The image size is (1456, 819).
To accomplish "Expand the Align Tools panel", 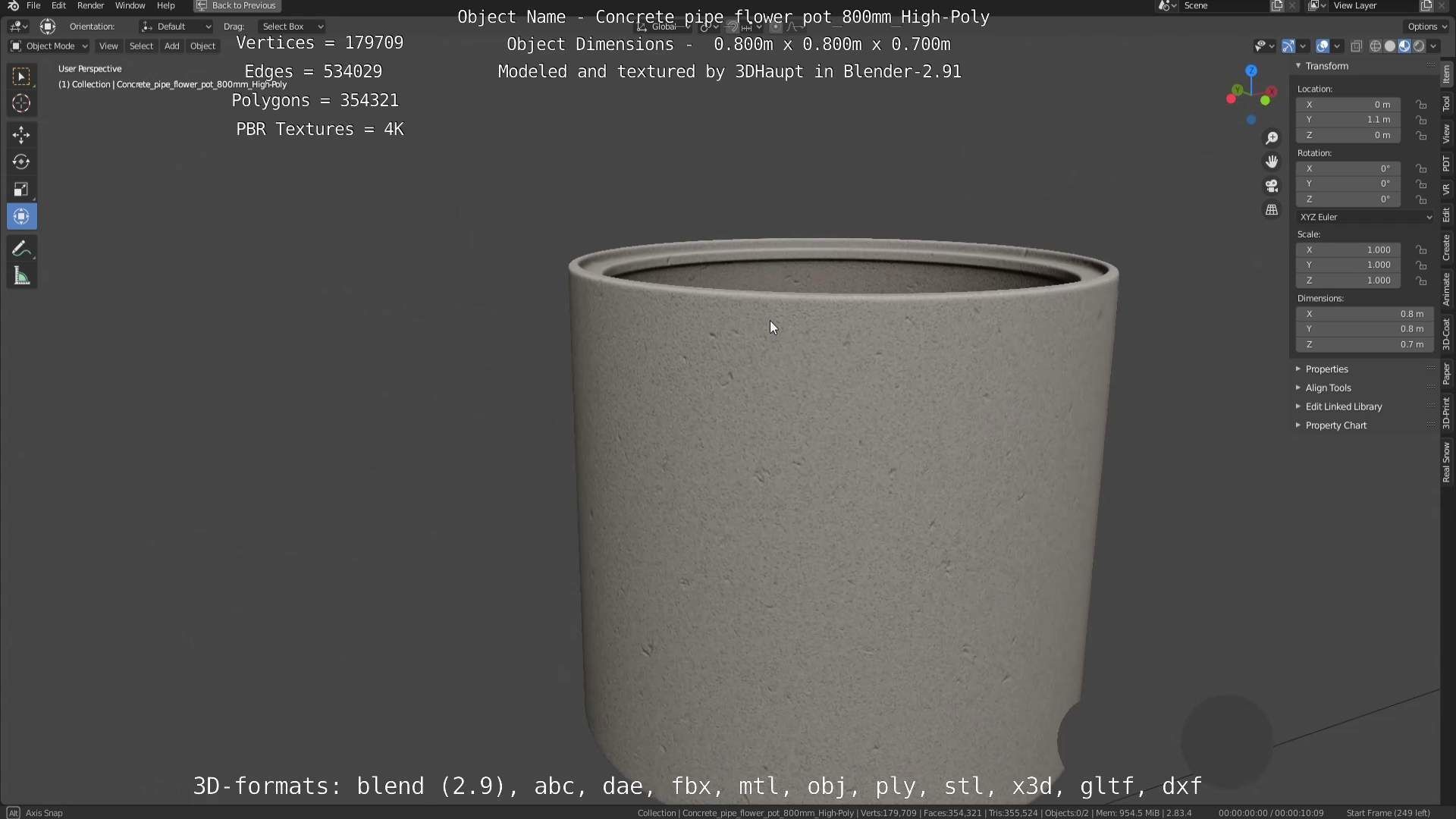I will point(1328,388).
